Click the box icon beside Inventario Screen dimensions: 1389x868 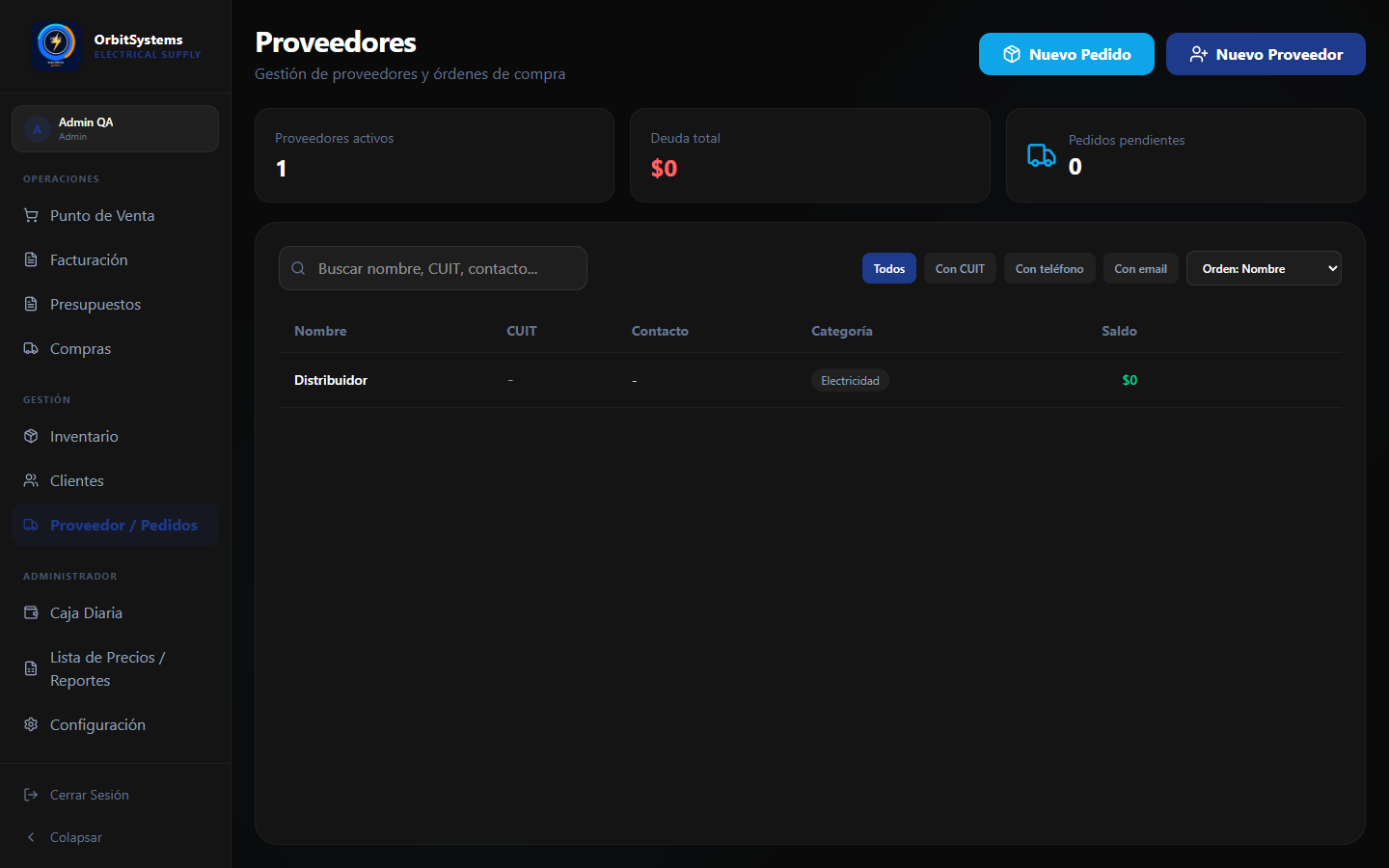pyautogui.click(x=31, y=436)
